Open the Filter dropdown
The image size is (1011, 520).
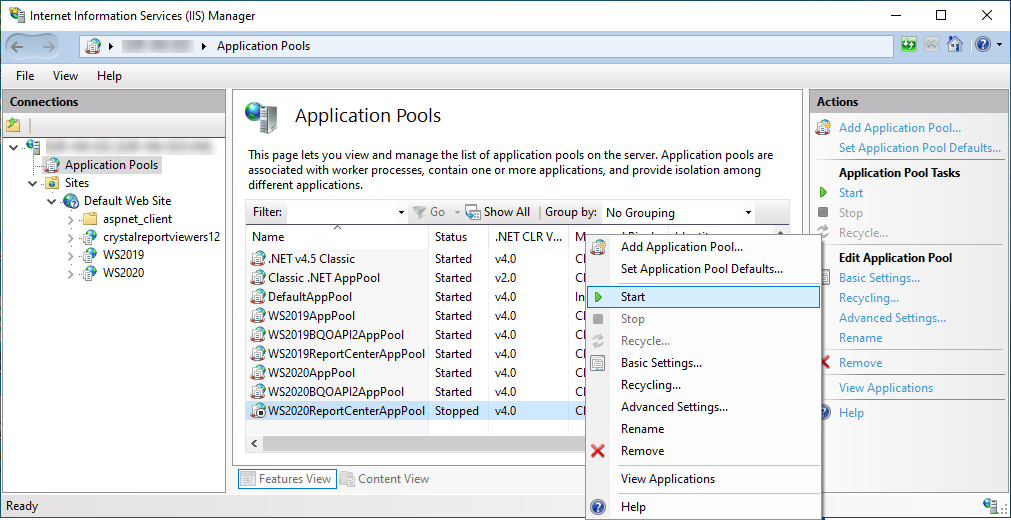pos(401,212)
